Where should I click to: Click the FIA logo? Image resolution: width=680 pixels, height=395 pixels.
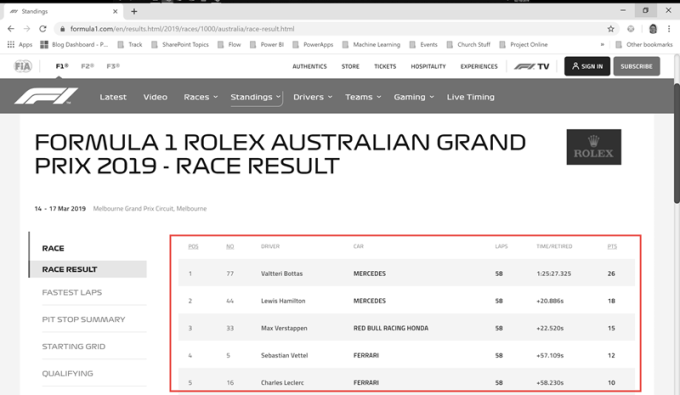click(x=23, y=66)
